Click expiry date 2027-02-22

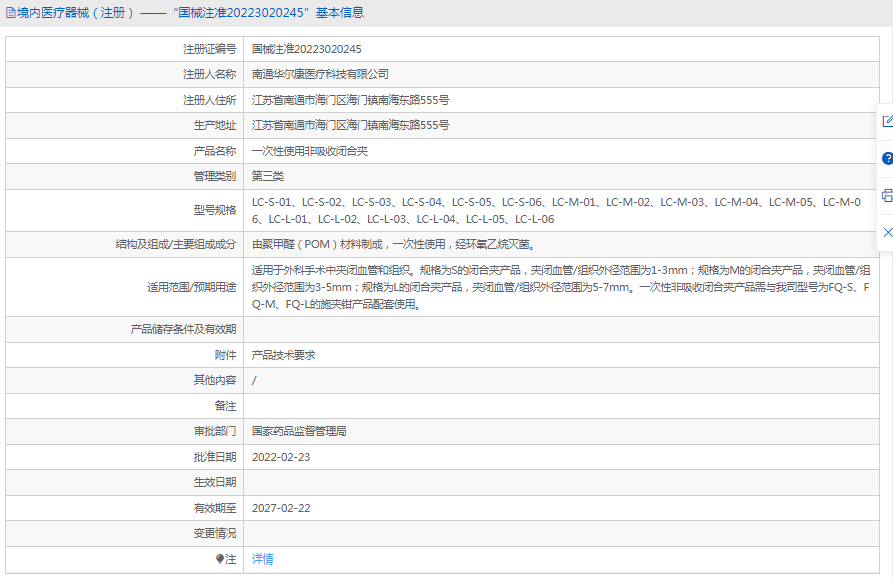[x=281, y=508]
